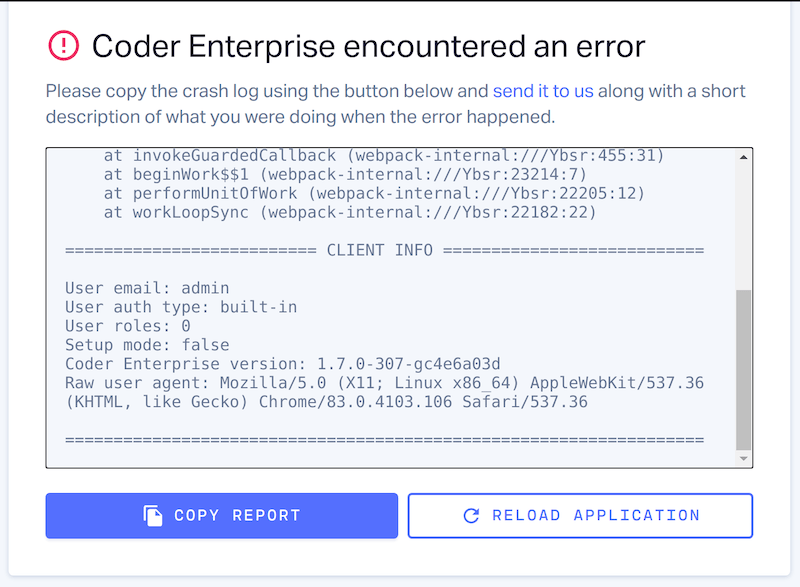Click the scrollbar down arrow
Screen dimensions: 800x587
tap(741, 457)
